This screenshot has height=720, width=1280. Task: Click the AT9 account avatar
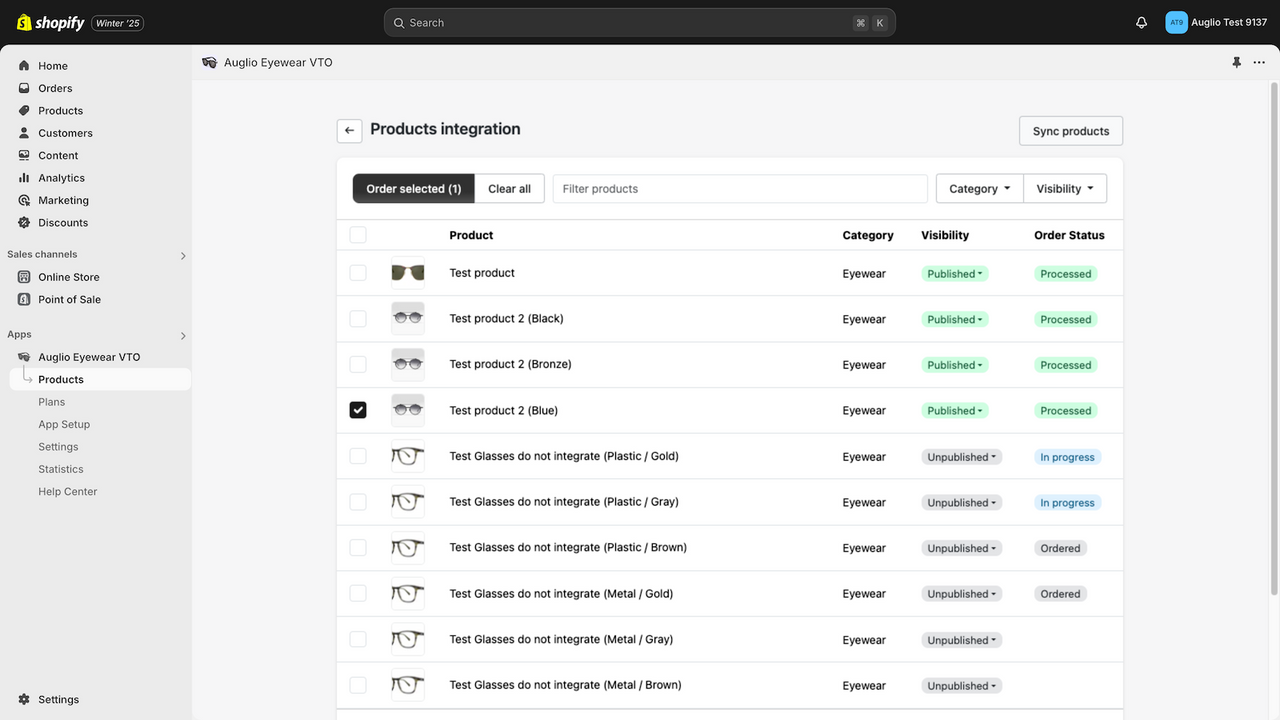[x=1176, y=22]
